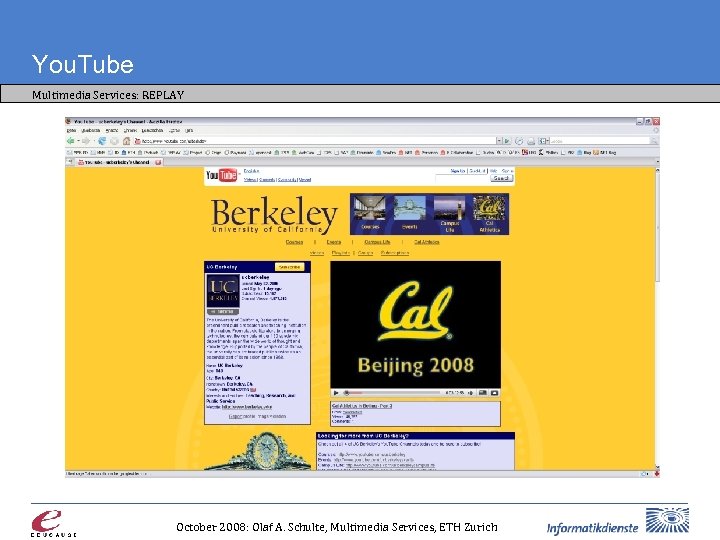Play the Cal Beijing 2008 video
Screen dimensions: 720x540
point(336,393)
